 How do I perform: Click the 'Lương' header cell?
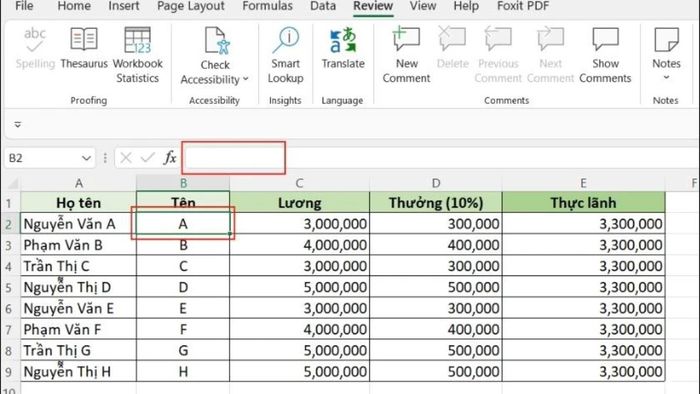tap(300, 203)
